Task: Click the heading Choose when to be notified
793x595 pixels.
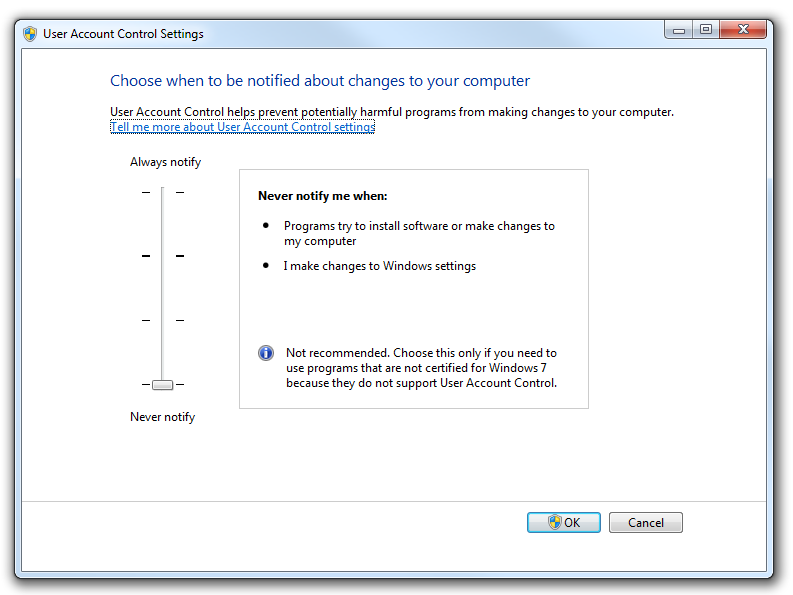Action: pos(320,81)
